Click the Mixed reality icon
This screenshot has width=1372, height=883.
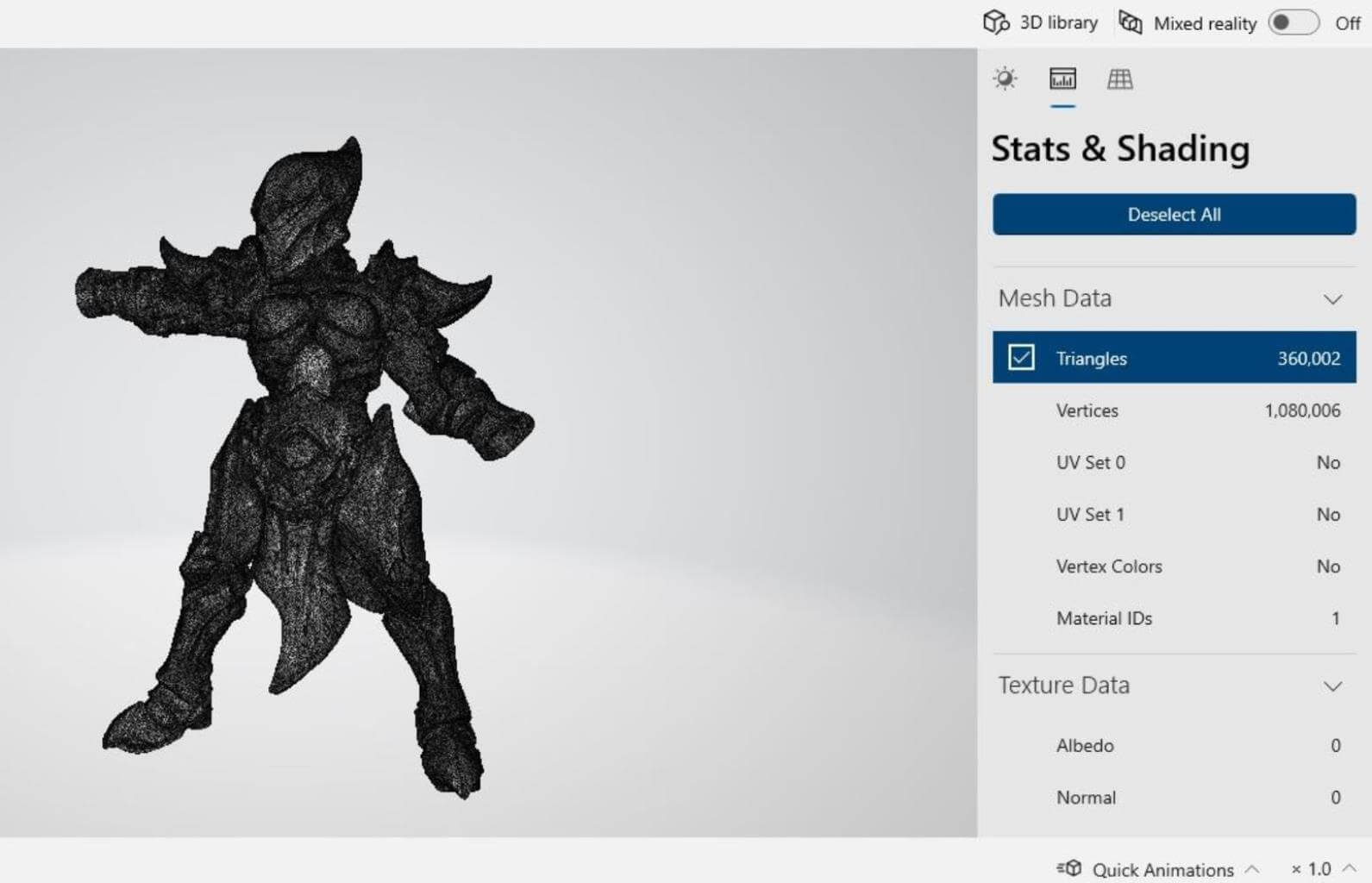point(1131,22)
